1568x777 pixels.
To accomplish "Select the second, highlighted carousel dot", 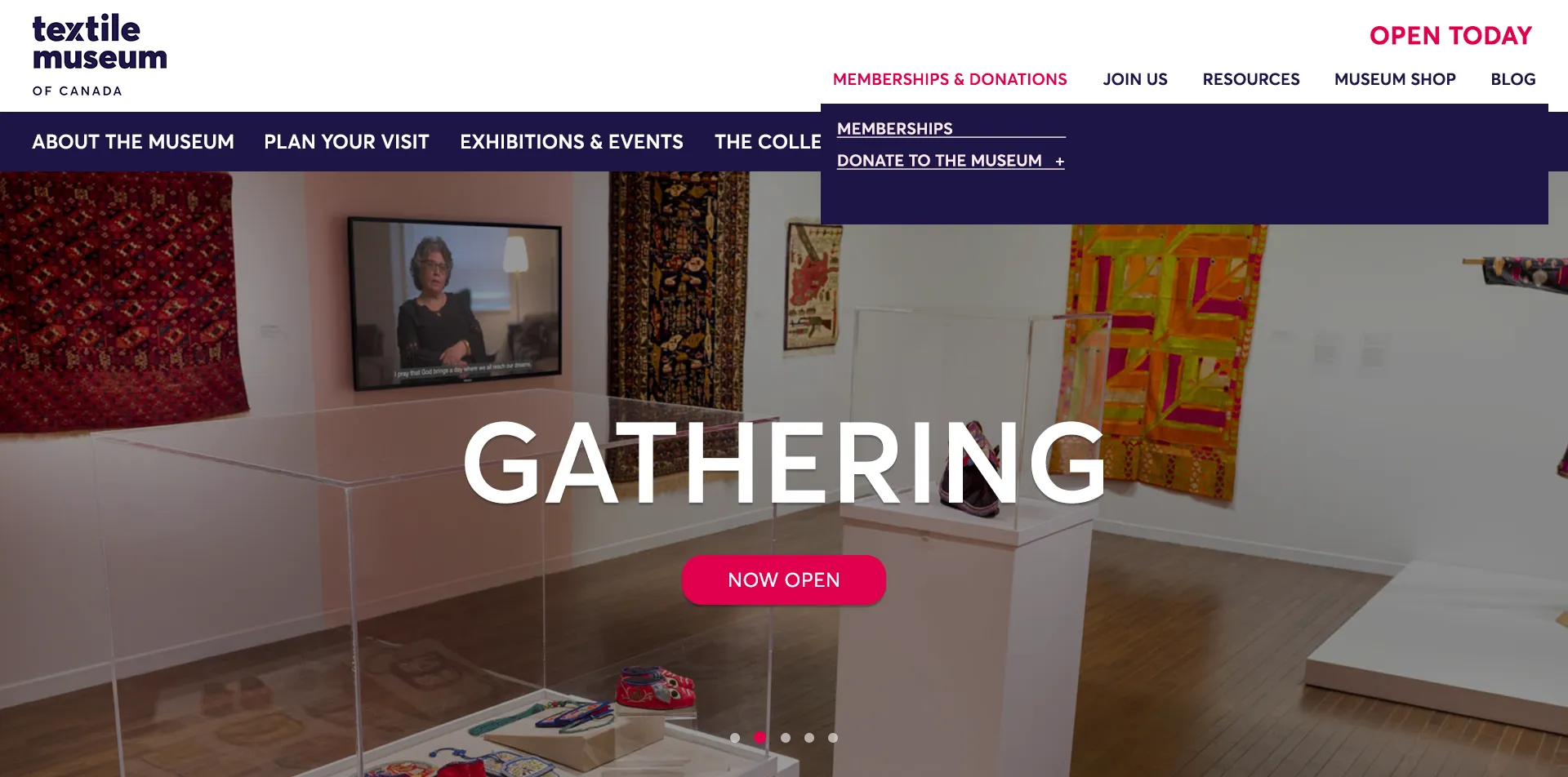I will (x=759, y=738).
